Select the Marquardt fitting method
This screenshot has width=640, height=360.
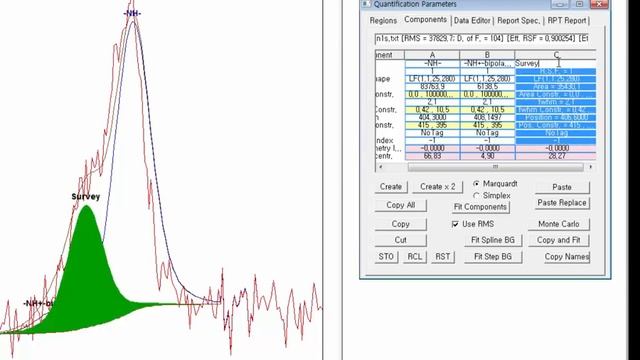click(x=476, y=184)
